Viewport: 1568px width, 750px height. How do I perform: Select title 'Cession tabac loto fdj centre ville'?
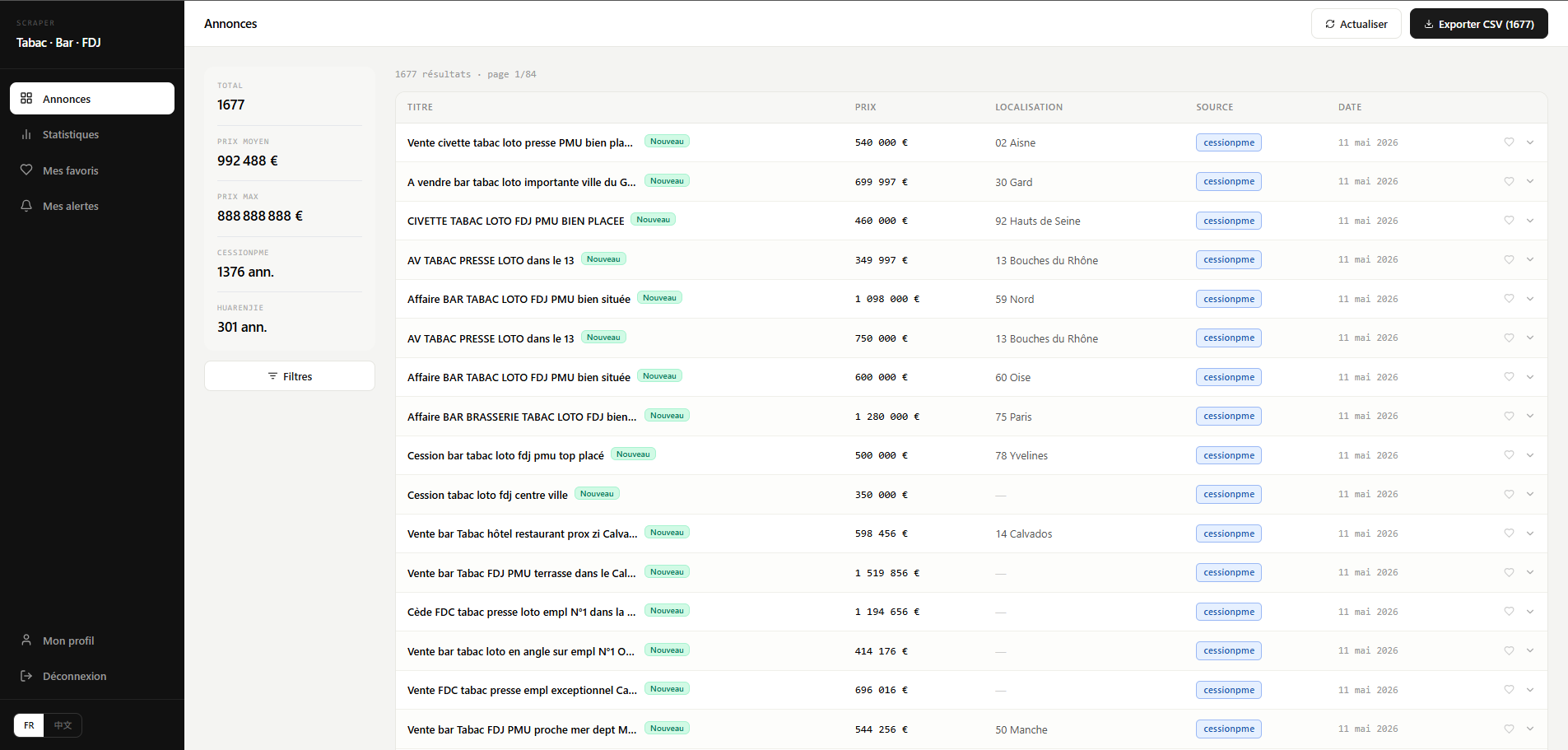pos(487,495)
